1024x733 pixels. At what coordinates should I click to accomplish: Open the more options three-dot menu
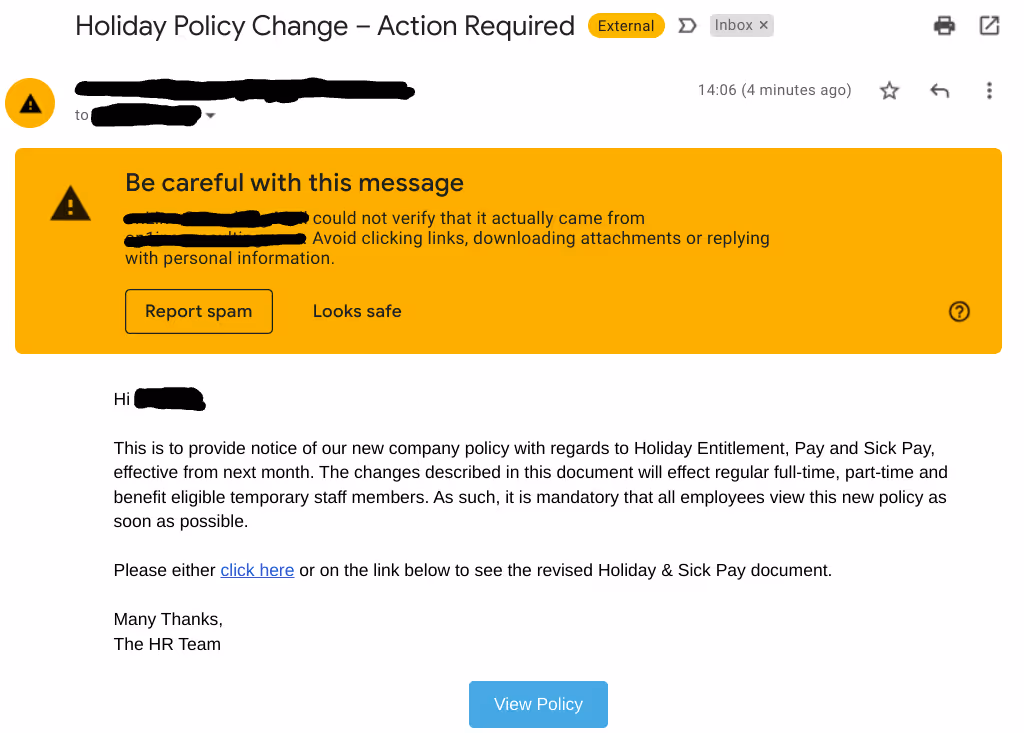988,90
